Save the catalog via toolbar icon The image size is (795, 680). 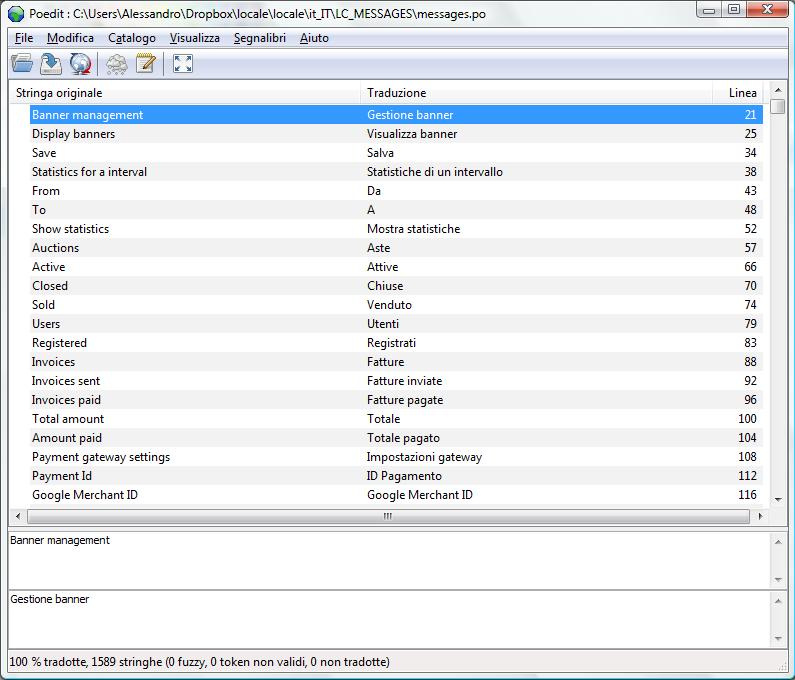point(51,64)
